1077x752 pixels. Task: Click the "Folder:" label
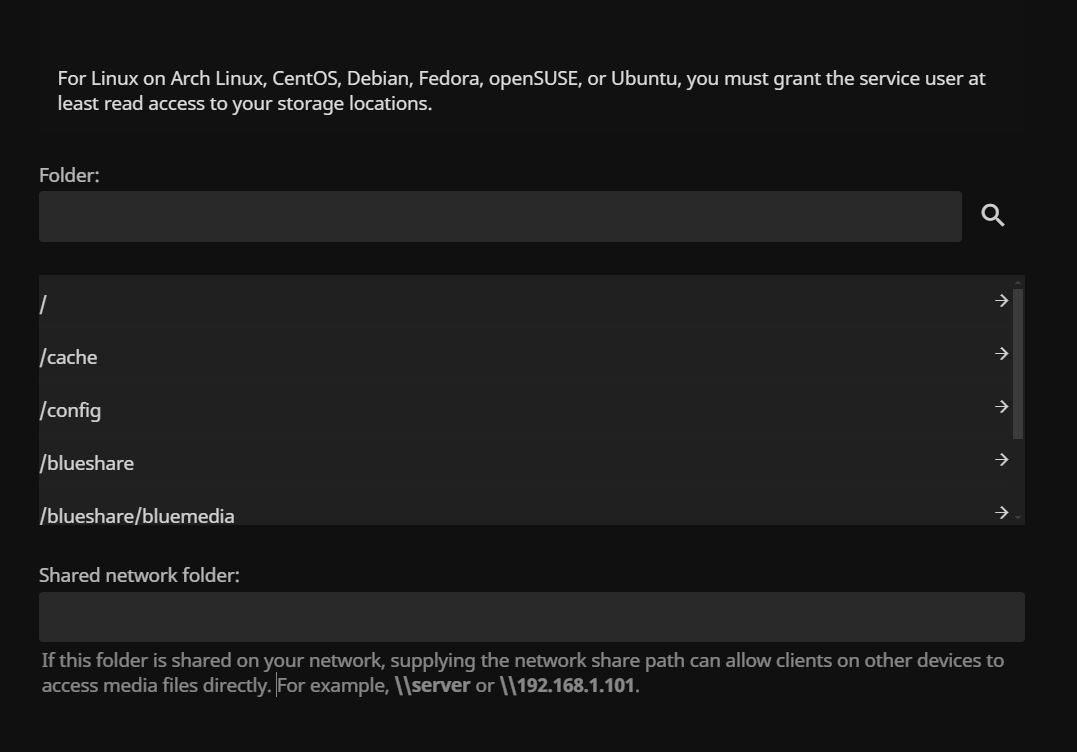pyautogui.click(x=69, y=176)
